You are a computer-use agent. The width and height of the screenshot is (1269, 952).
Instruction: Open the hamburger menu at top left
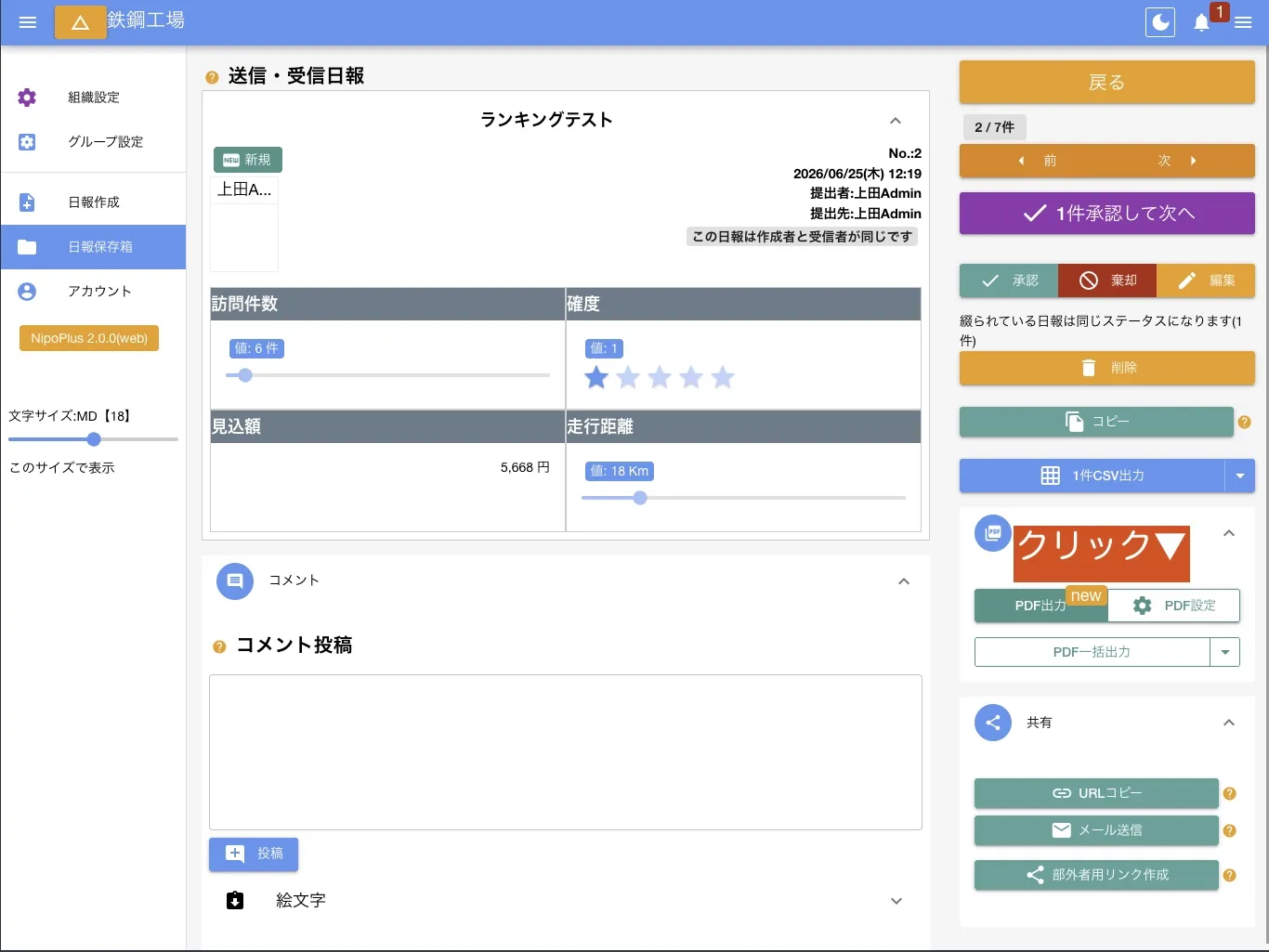pos(28,22)
